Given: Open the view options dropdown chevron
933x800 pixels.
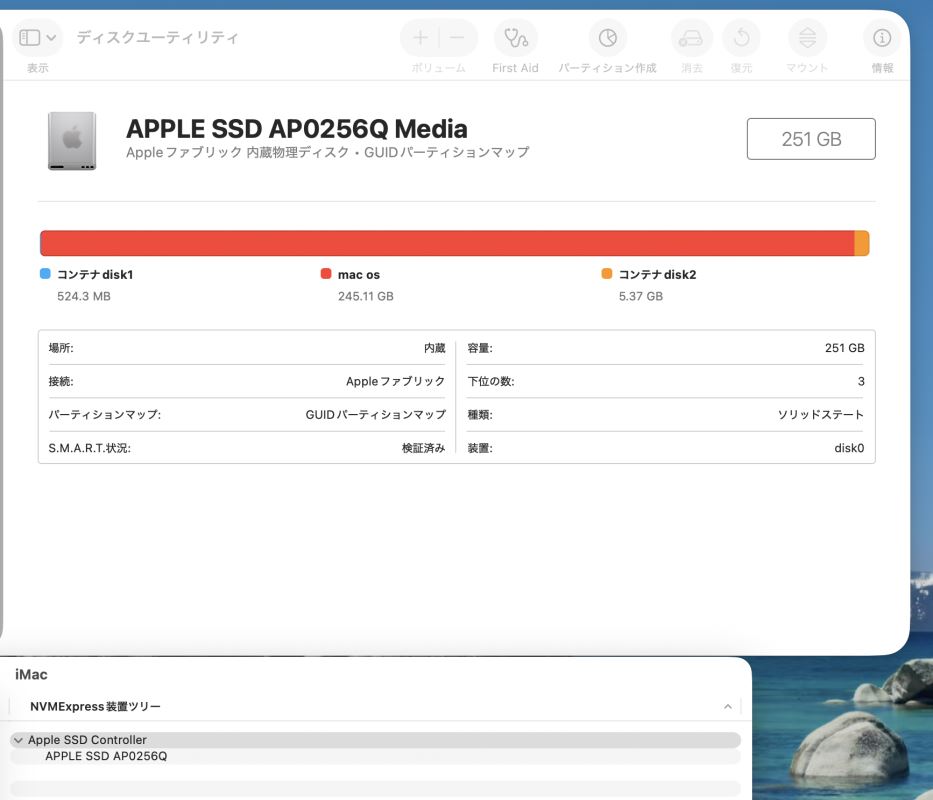Looking at the screenshot, I should pyautogui.click(x=51, y=38).
